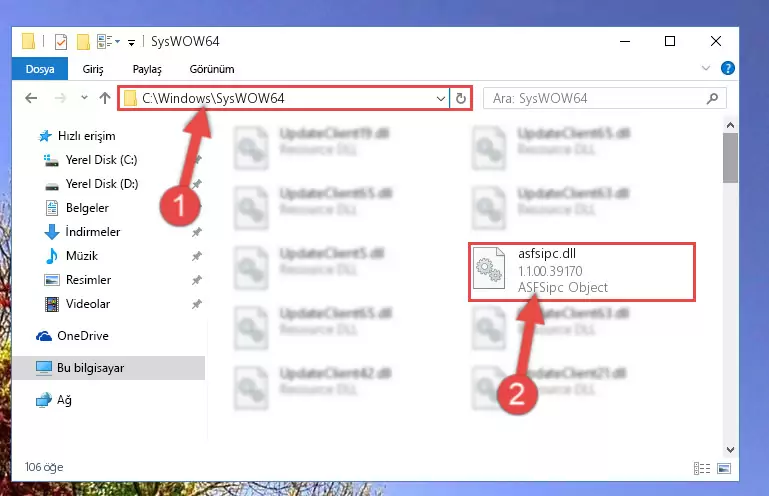This screenshot has width=769, height=496.
Task: Open the recent locations dropdown arrow
Action: point(84,98)
